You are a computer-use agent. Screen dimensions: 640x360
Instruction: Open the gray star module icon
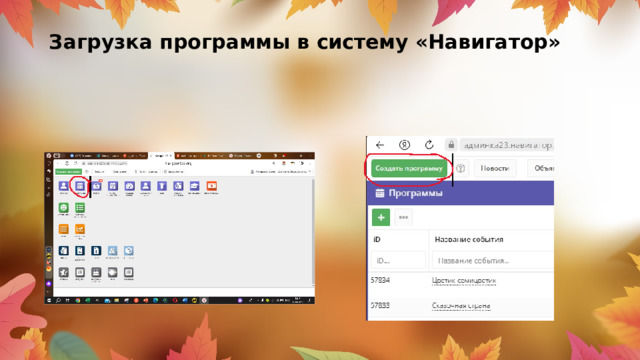(63, 272)
